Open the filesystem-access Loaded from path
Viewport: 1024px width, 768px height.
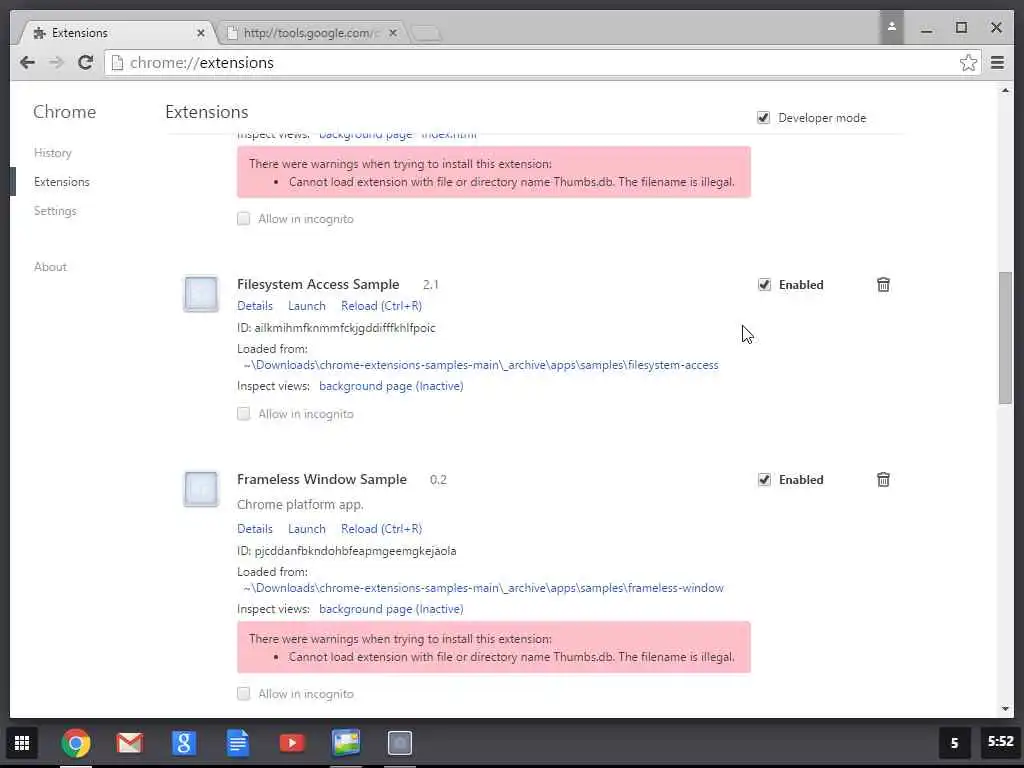(x=481, y=365)
